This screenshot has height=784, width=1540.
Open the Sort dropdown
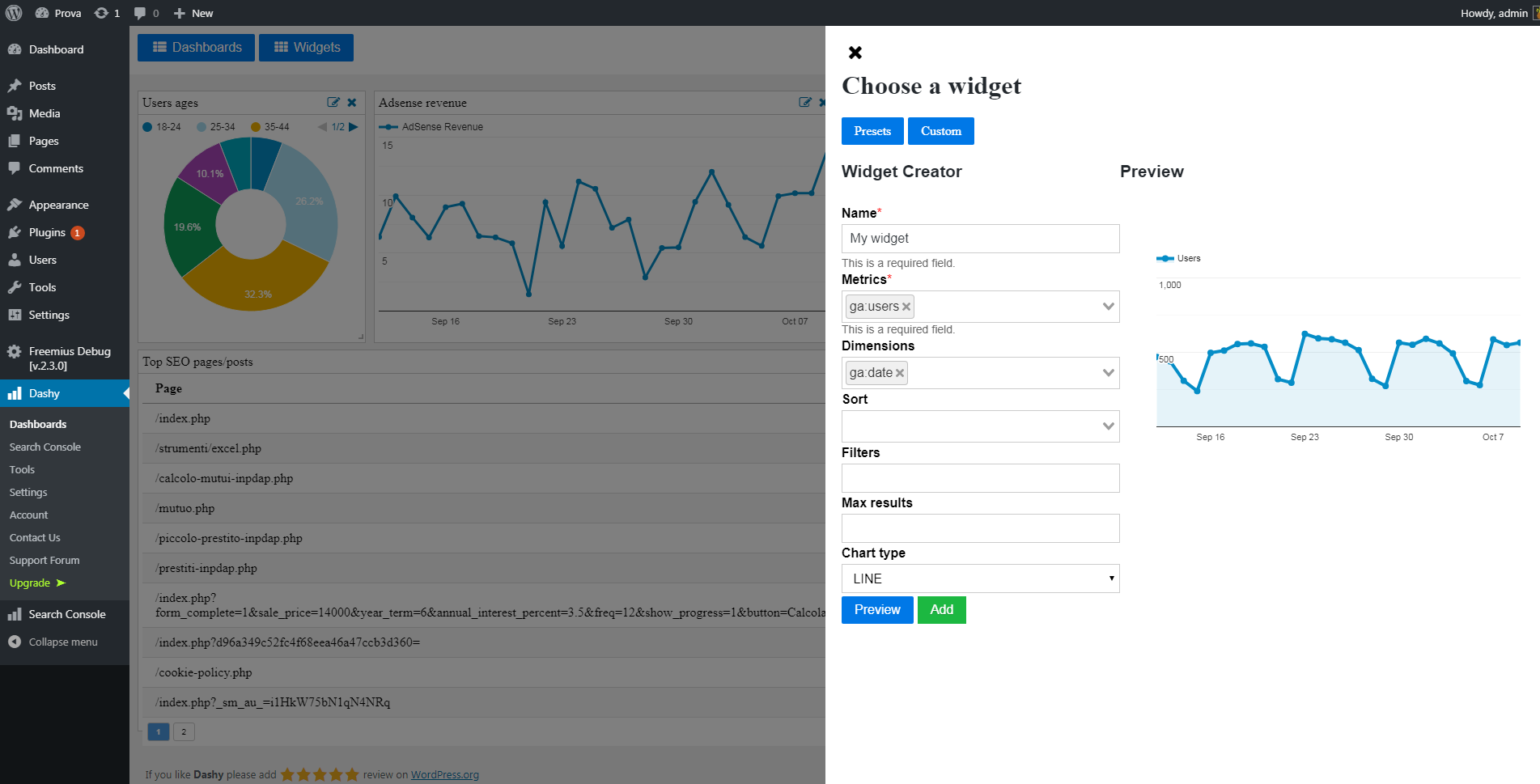1109,426
